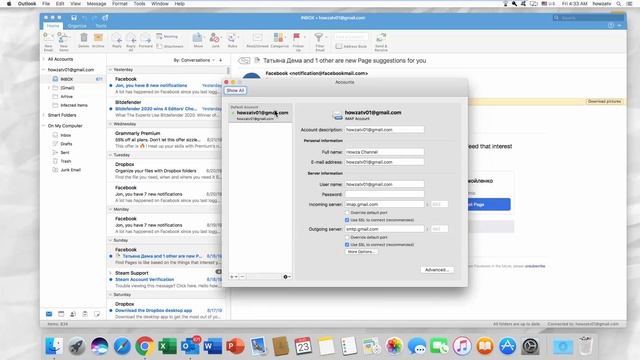Remove account with the minus button

(x=242, y=277)
